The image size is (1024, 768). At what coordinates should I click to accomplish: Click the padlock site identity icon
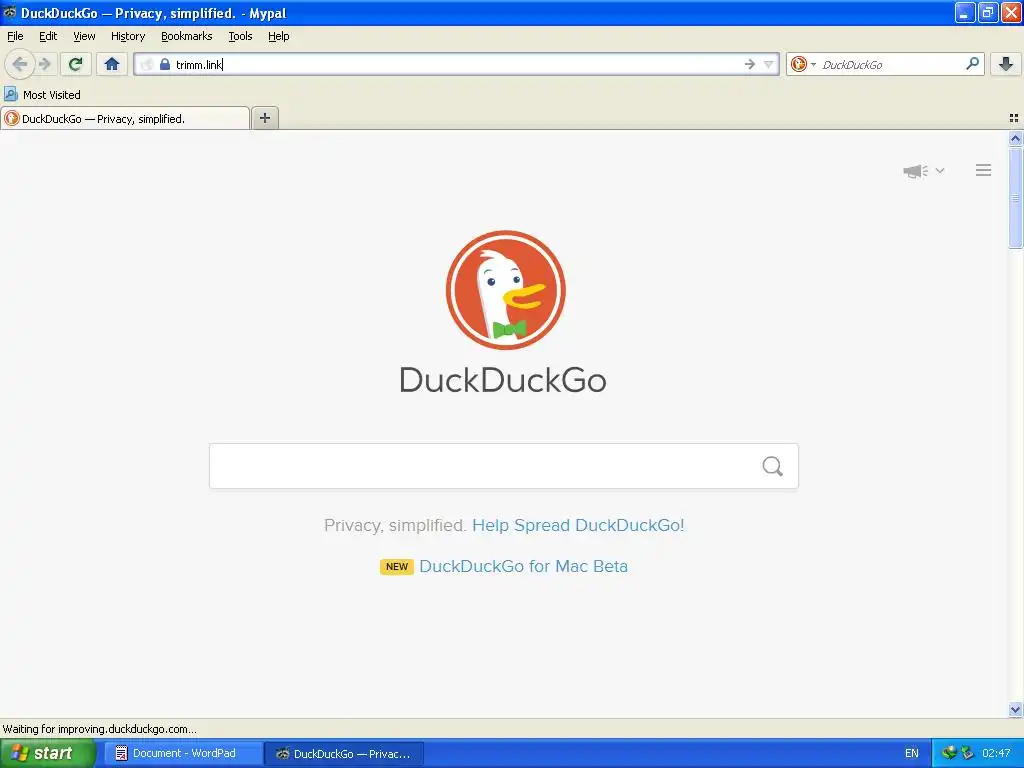click(165, 64)
